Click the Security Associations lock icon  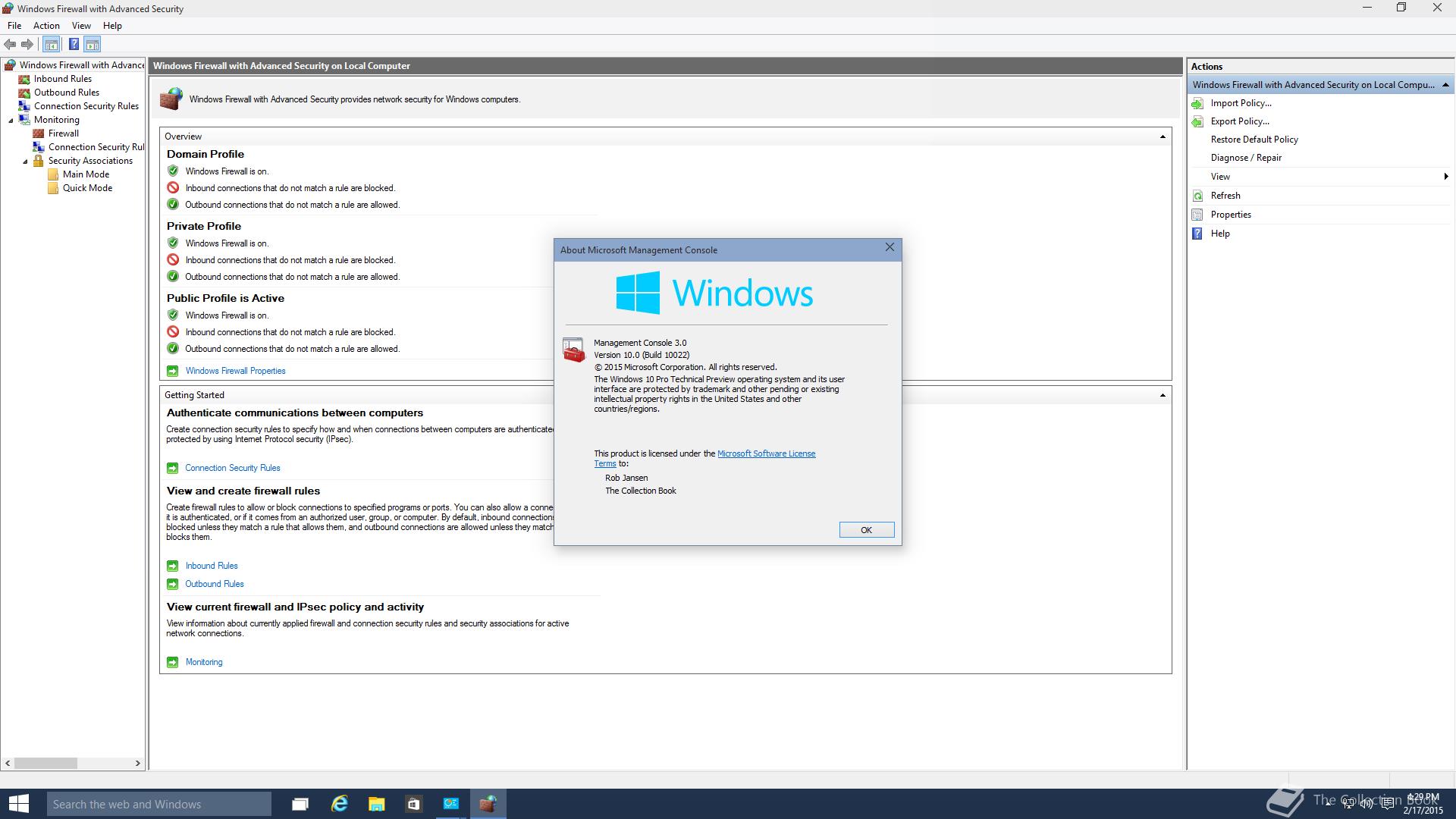tap(39, 161)
